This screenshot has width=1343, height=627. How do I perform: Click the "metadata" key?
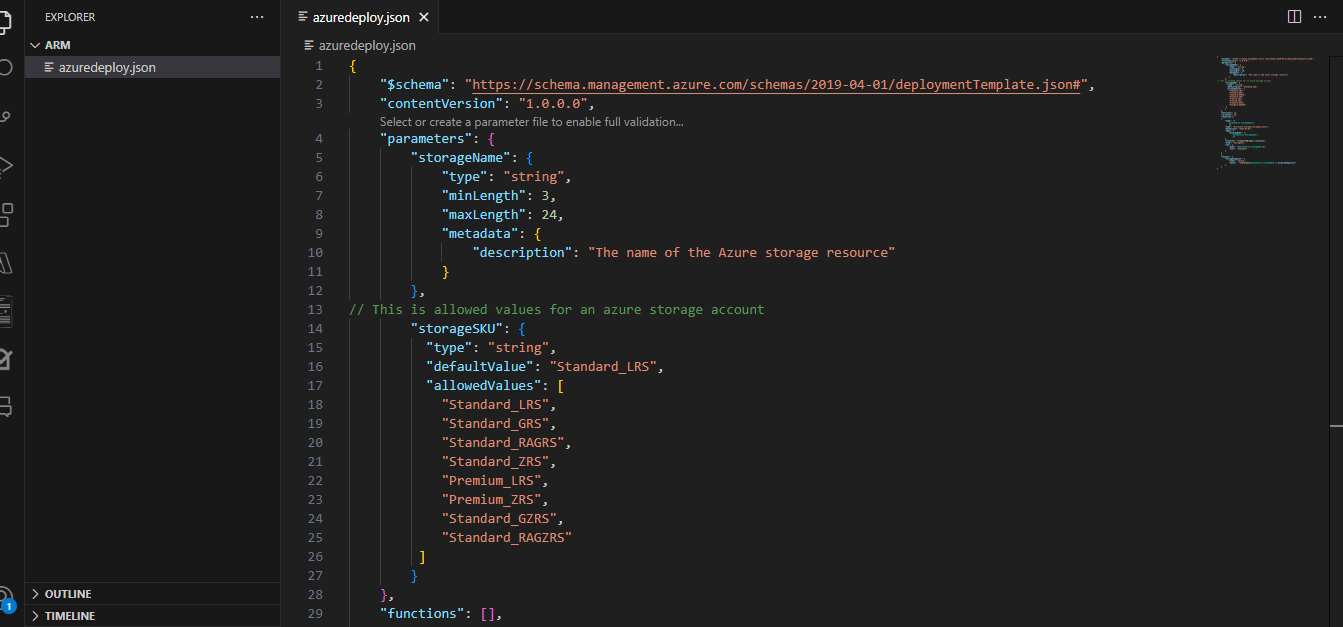[x=479, y=234]
